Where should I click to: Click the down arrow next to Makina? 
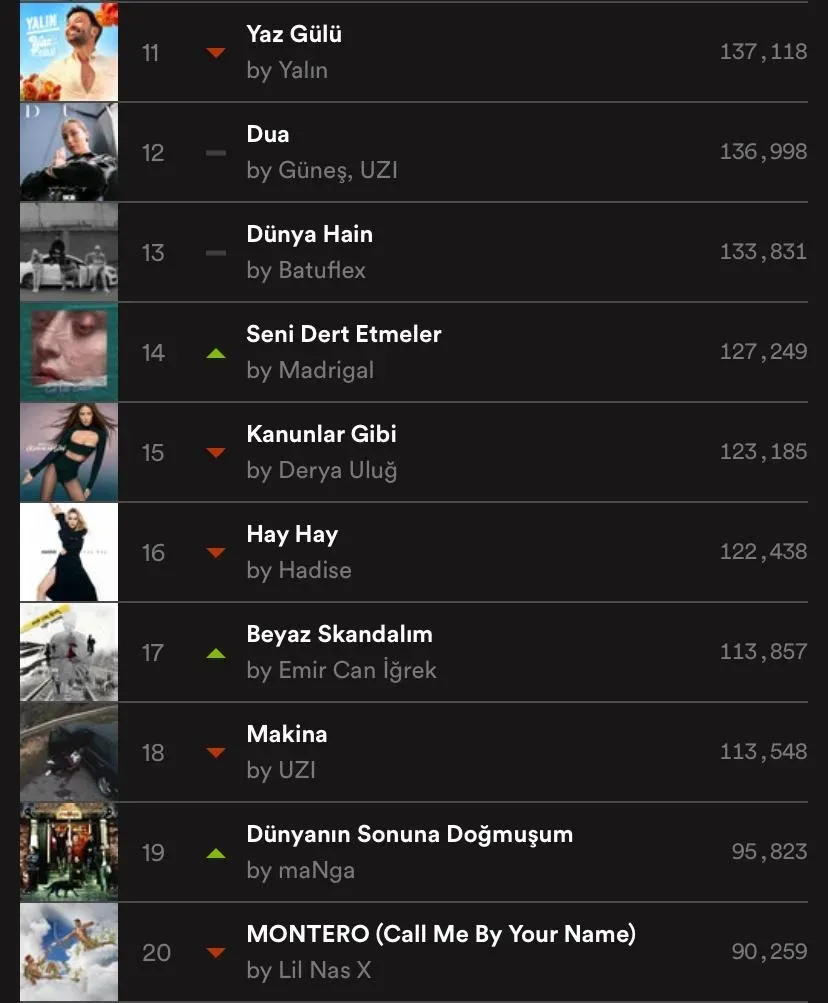(216, 752)
